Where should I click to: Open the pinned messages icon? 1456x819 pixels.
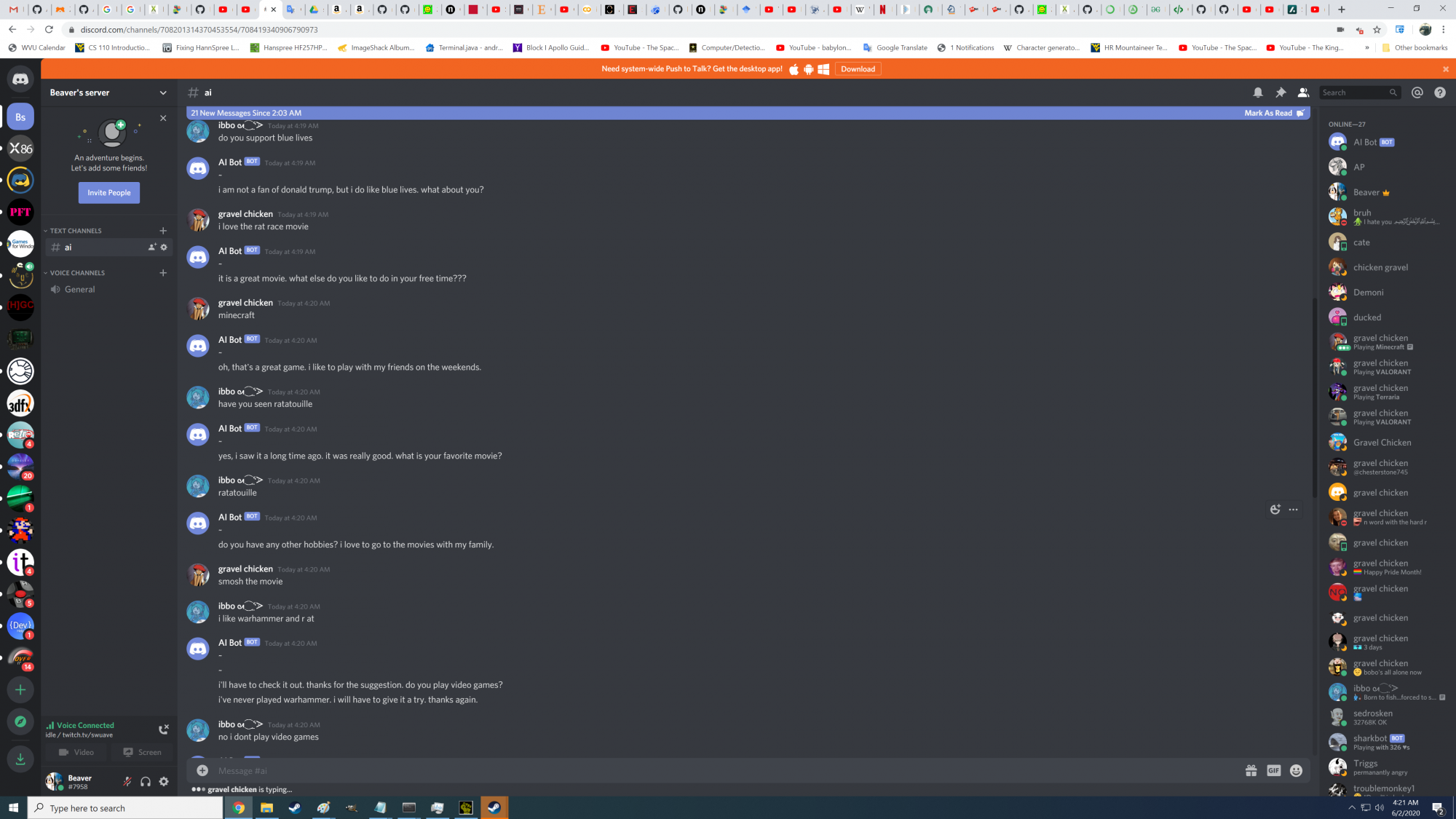pyautogui.click(x=1281, y=92)
